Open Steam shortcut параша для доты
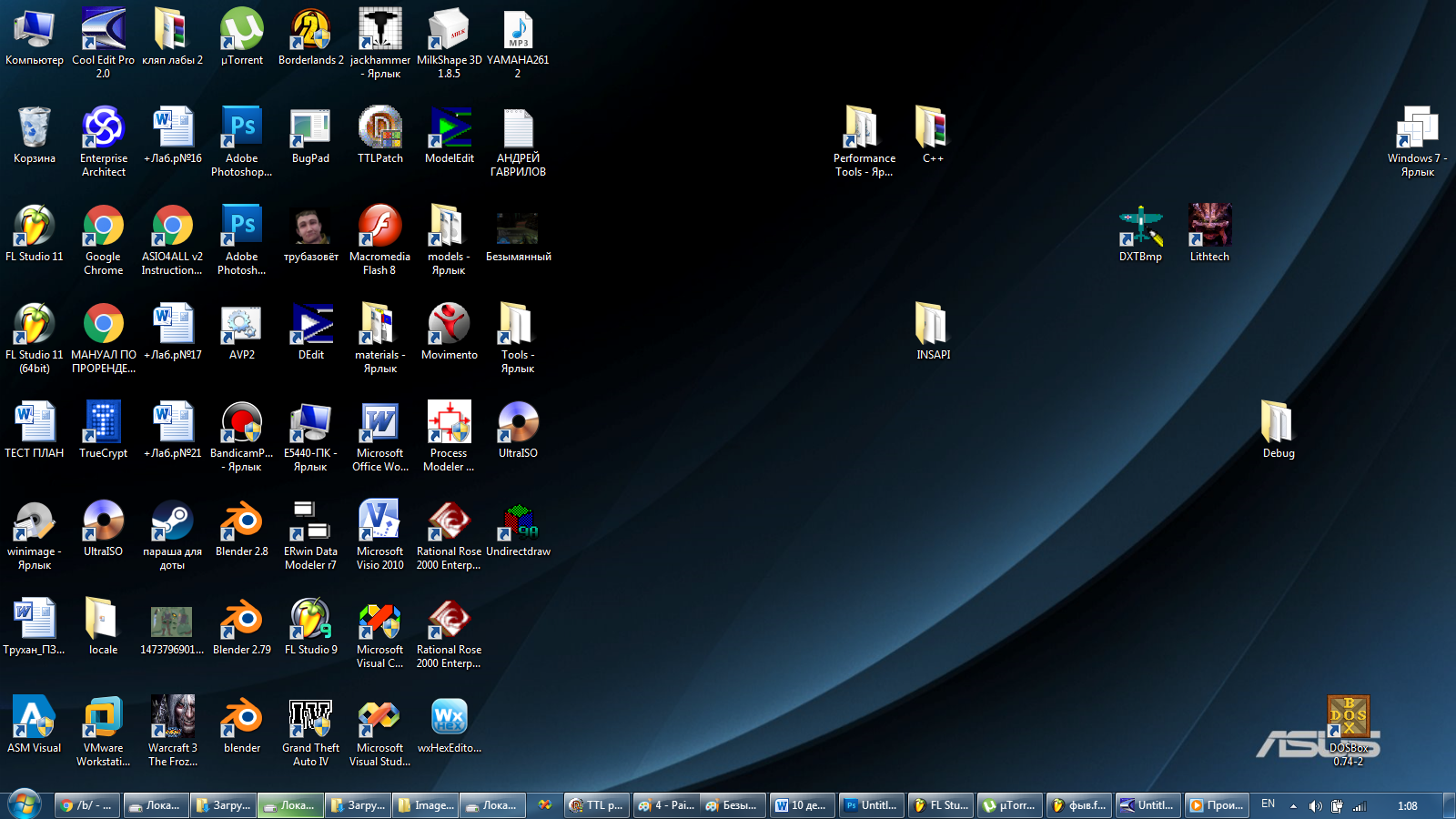1456x819 pixels. point(172,533)
